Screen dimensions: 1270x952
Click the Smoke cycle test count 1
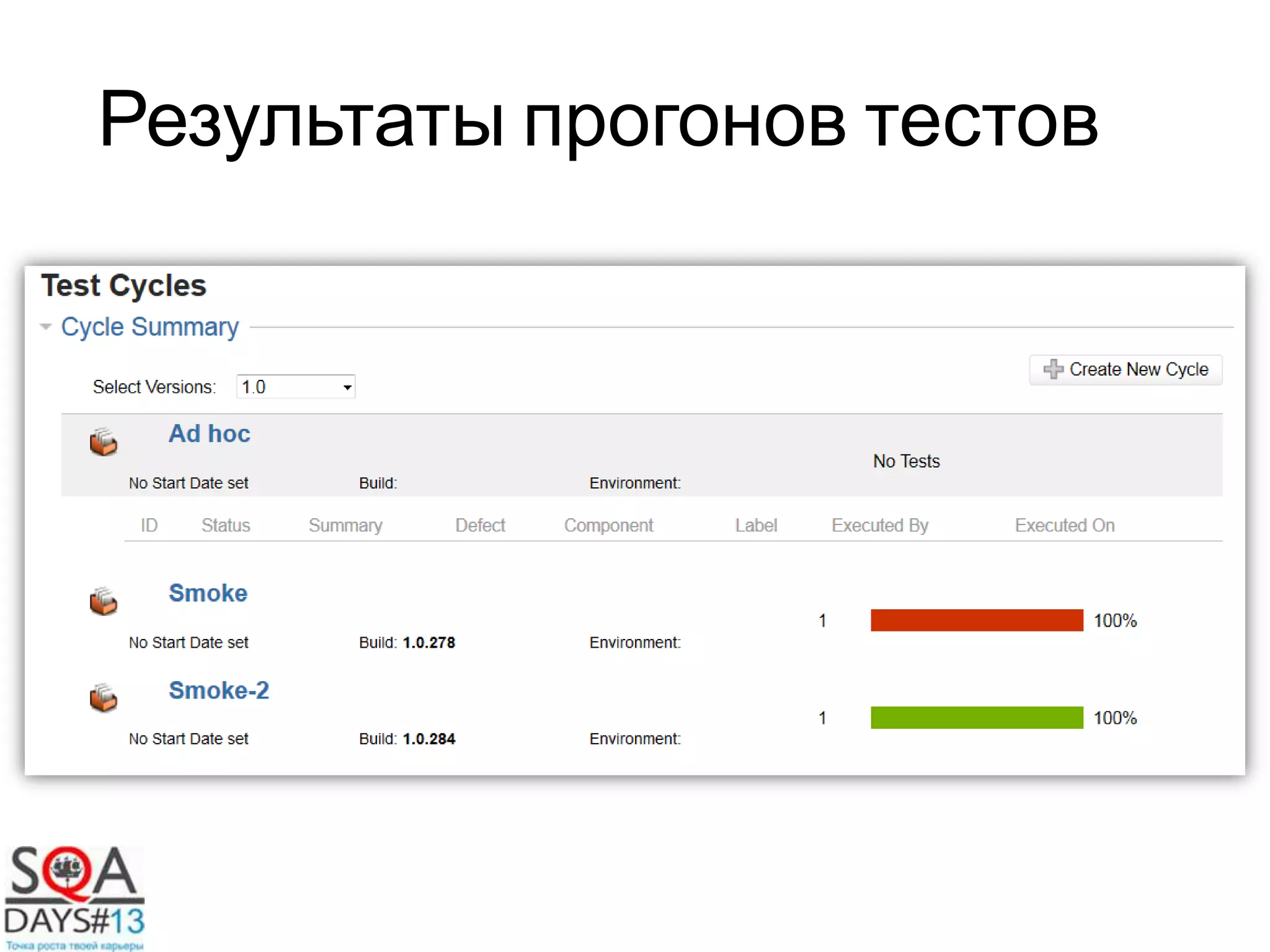tap(822, 620)
